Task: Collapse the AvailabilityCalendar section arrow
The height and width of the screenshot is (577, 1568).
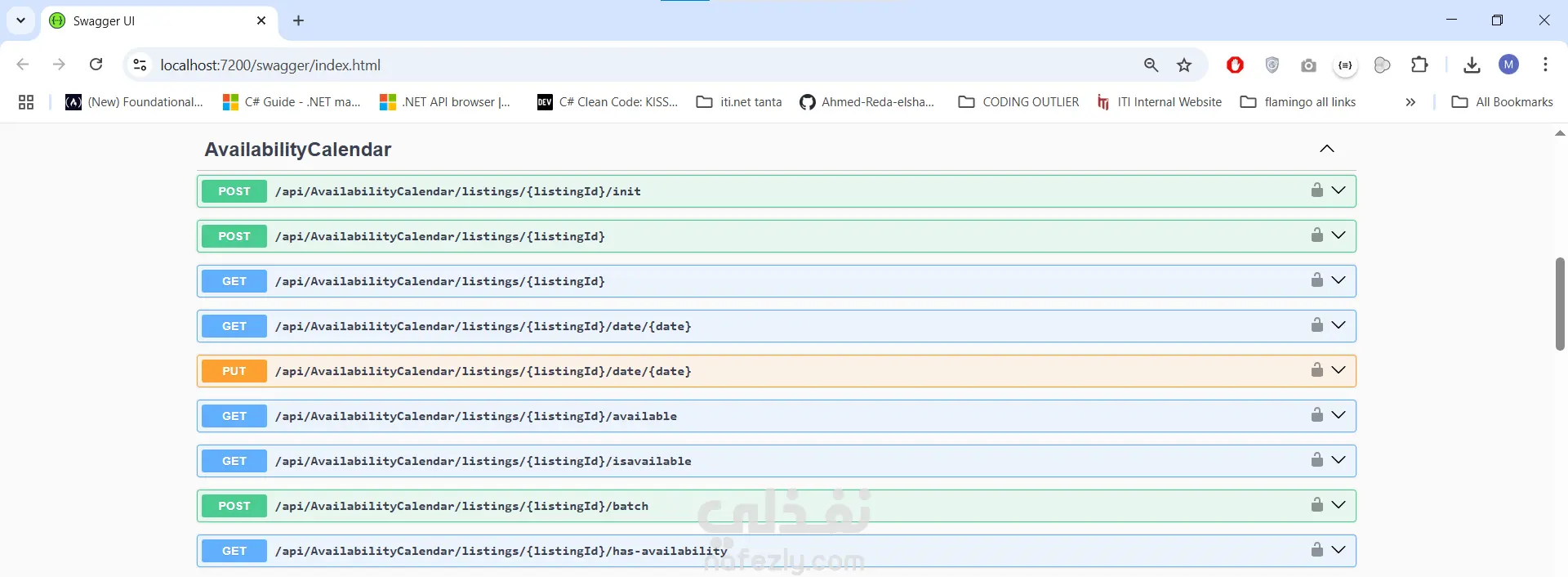Action: click(x=1327, y=149)
